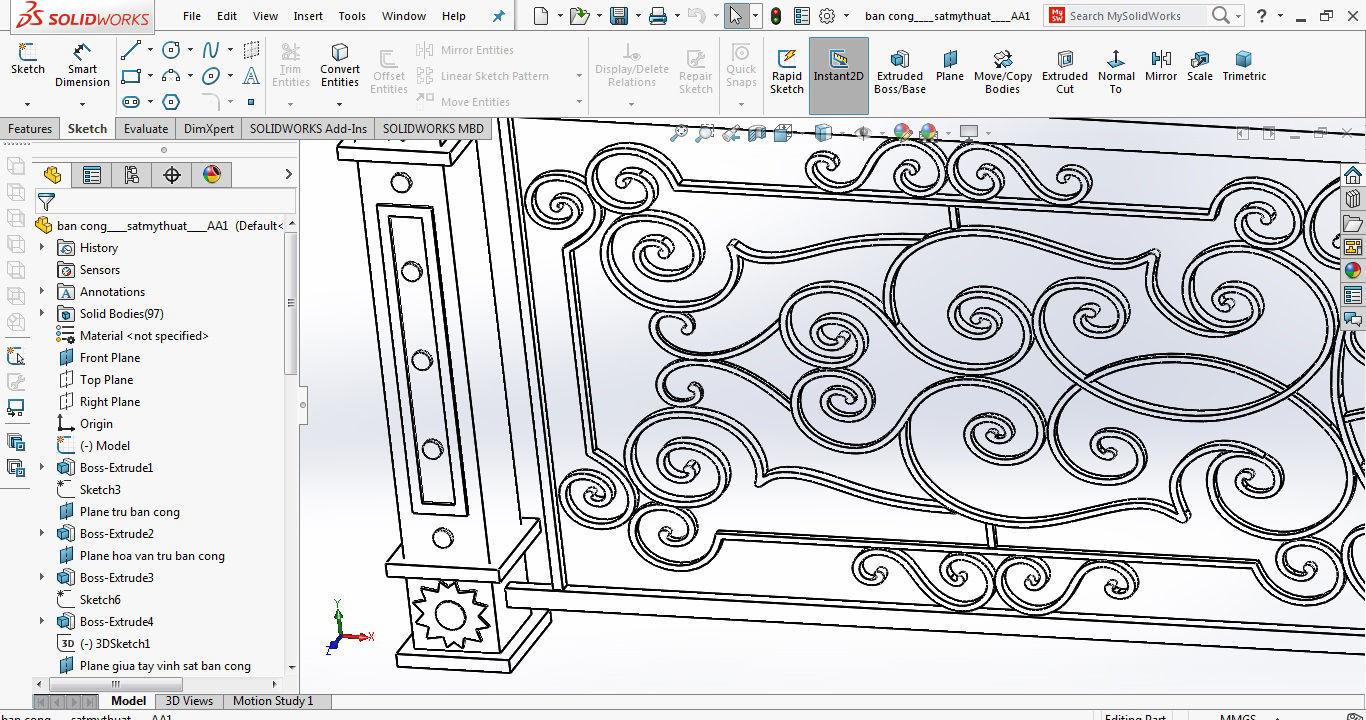Click the Save icon in title toolbar
Image resolution: width=1366 pixels, height=720 pixels.
click(x=619, y=16)
